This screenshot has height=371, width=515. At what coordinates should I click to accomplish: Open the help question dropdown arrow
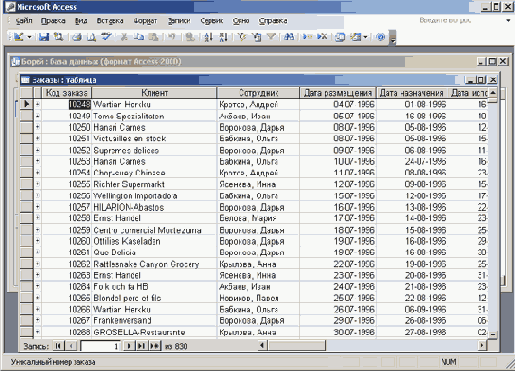508,21
